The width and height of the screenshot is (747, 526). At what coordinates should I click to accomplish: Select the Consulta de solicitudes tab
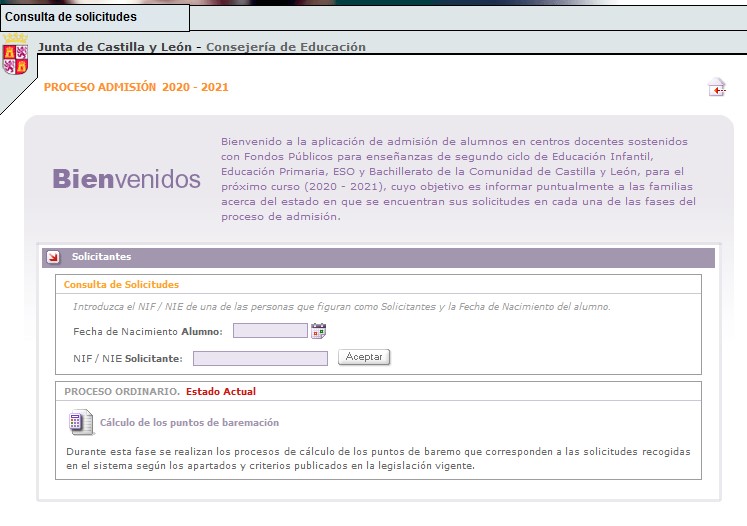(94, 18)
